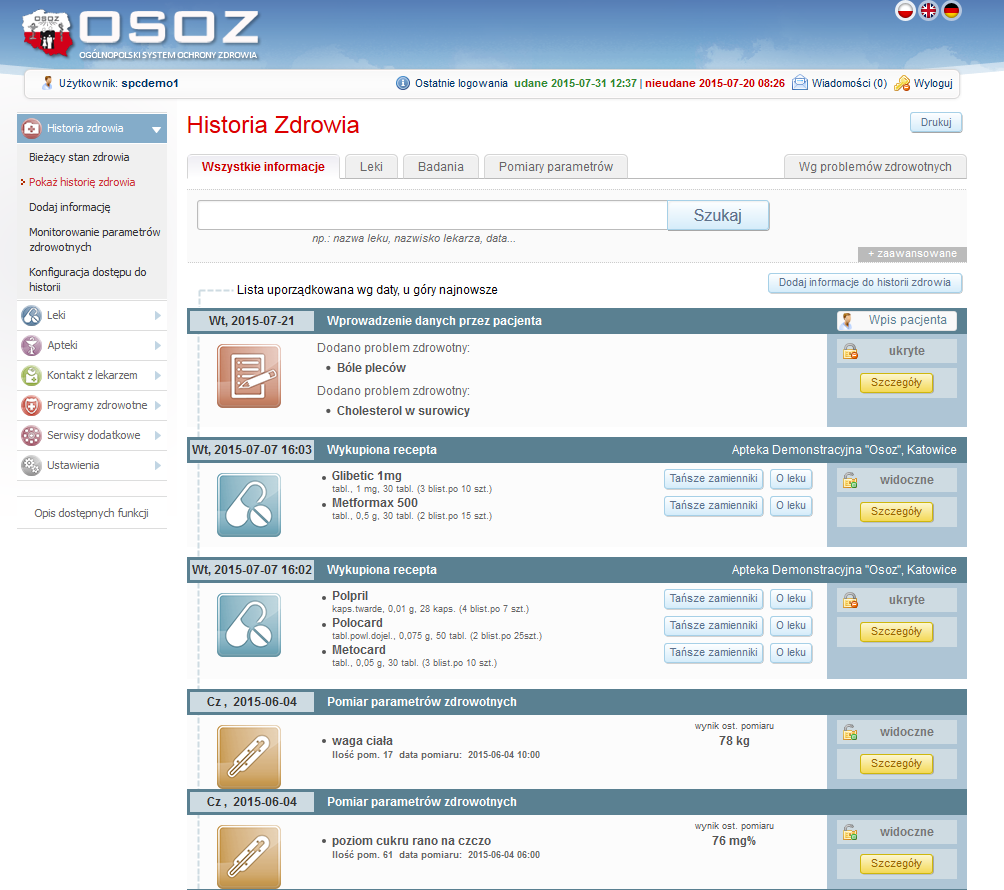Toggle ukryte visibility for Bóle pleców entry
This screenshot has height=890, width=1004.
(x=896, y=351)
